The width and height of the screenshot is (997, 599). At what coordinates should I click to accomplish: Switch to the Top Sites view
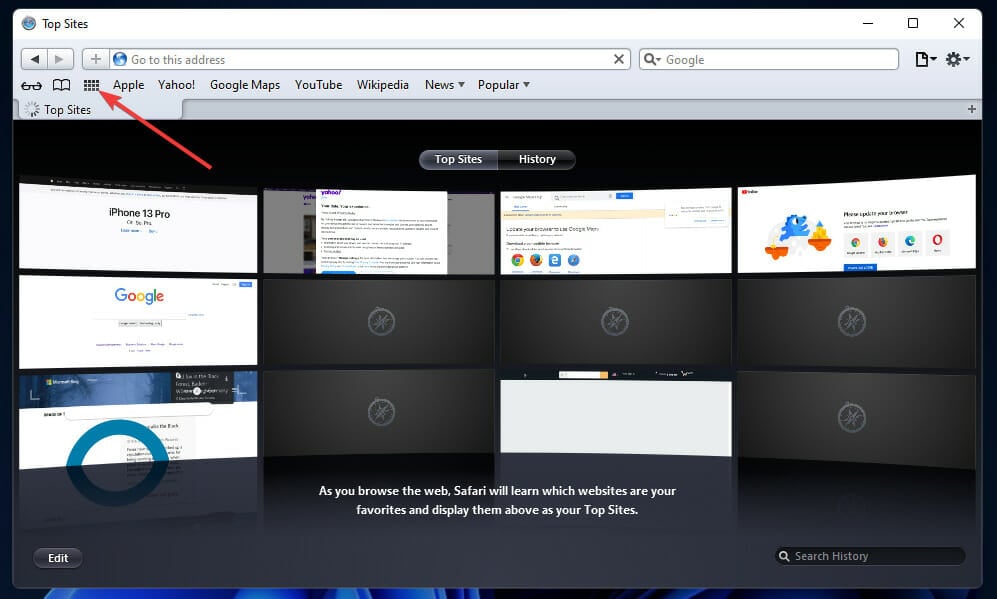coord(458,159)
